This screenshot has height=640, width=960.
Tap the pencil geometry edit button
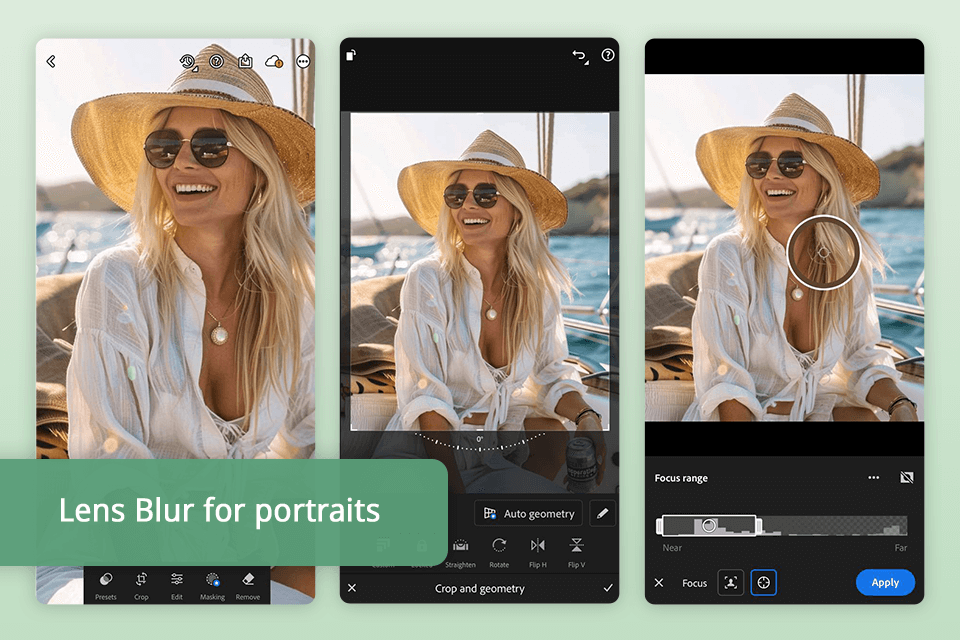(602, 513)
